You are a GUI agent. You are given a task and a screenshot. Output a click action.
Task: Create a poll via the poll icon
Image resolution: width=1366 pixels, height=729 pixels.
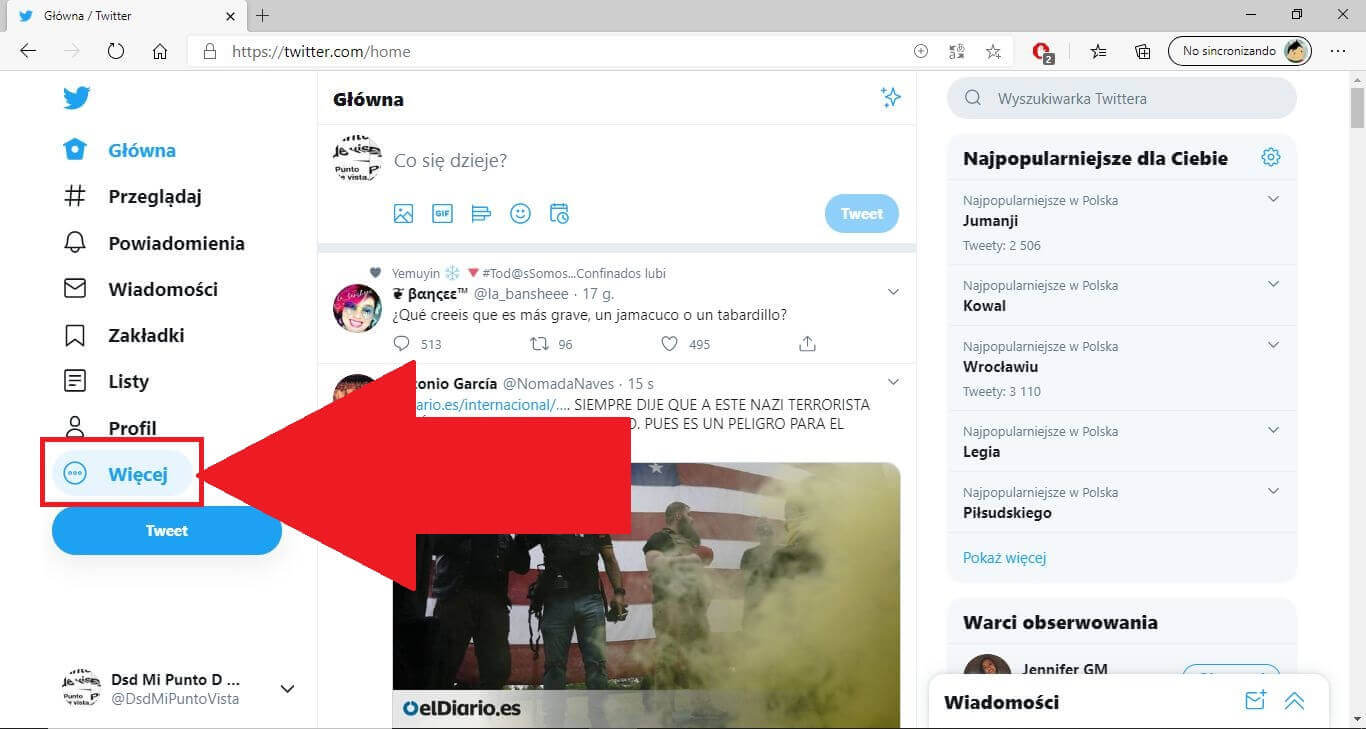pyautogui.click(x=481, y=213)
